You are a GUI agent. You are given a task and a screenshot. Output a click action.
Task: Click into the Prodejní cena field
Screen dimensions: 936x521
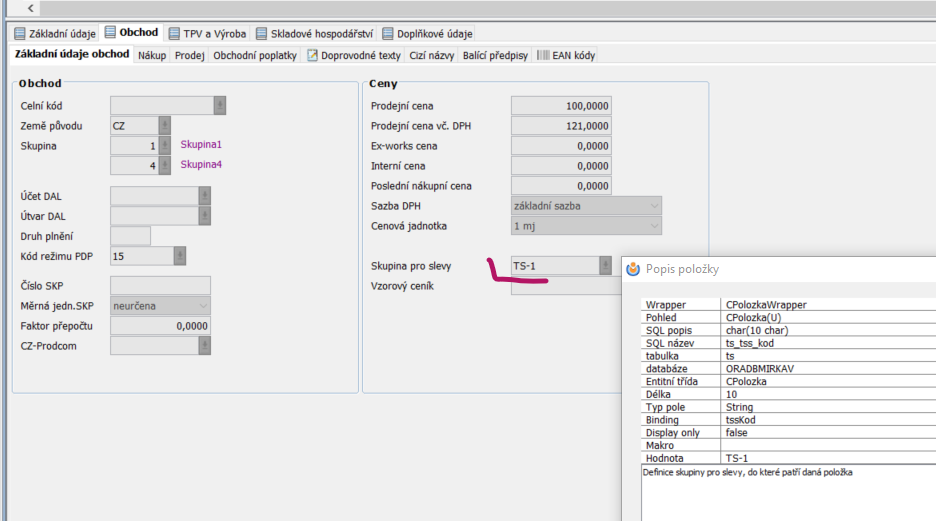(x=561, y=106)
